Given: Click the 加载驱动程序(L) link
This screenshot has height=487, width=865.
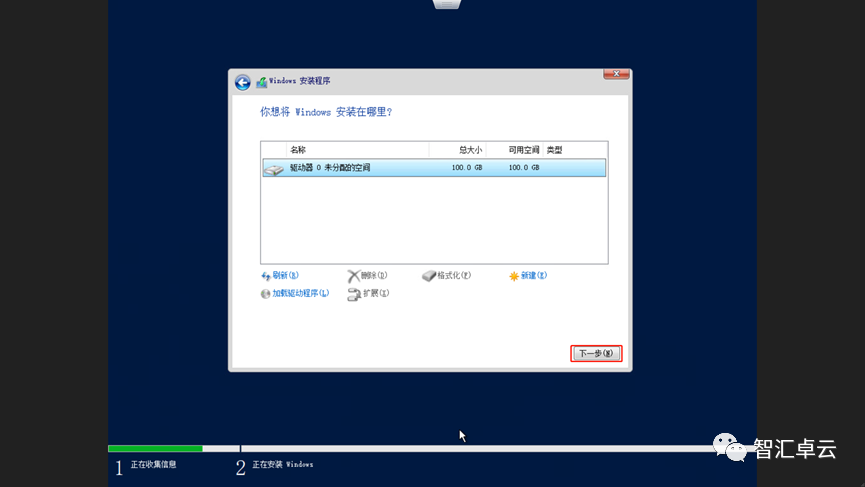Looking at the screenshot, I should (301, 293).
